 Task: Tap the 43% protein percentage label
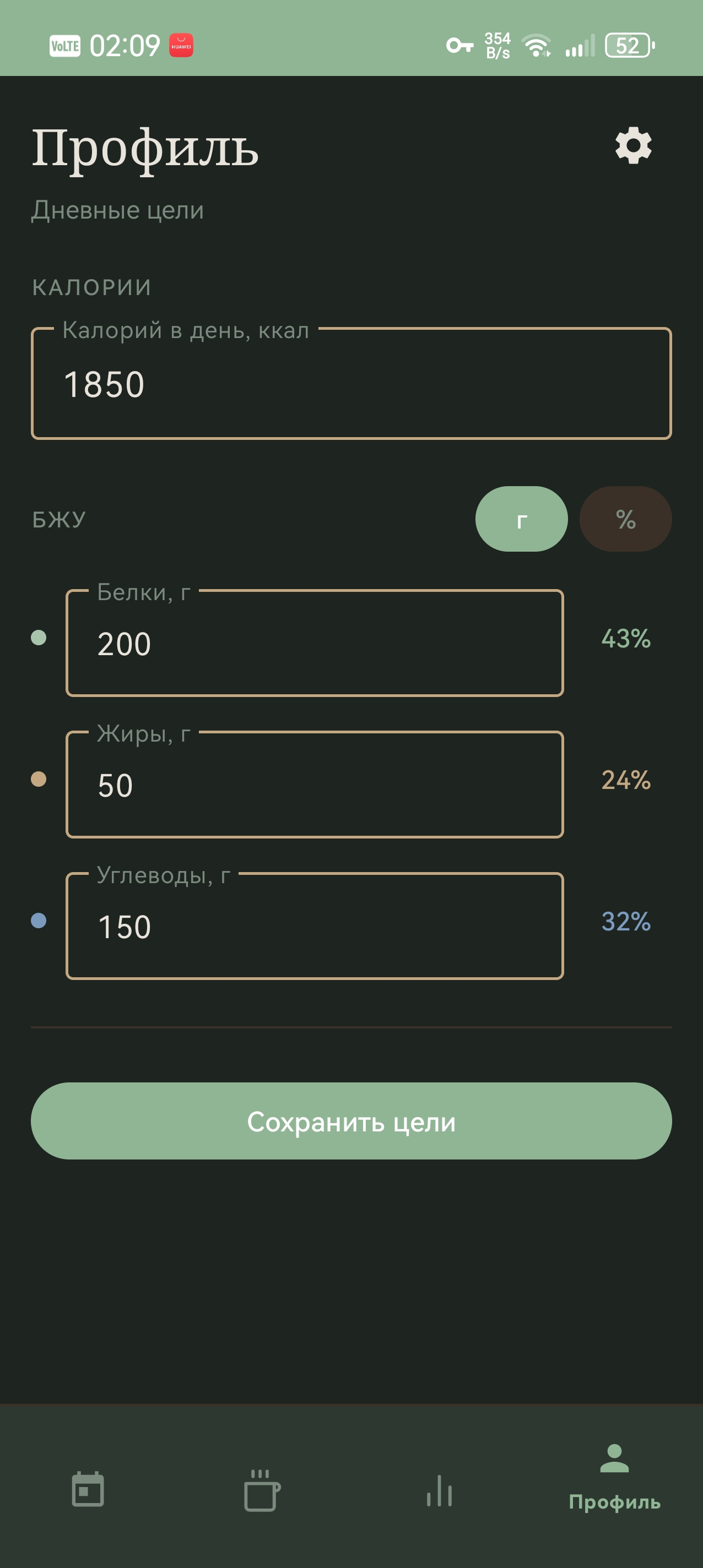(626, 639)
